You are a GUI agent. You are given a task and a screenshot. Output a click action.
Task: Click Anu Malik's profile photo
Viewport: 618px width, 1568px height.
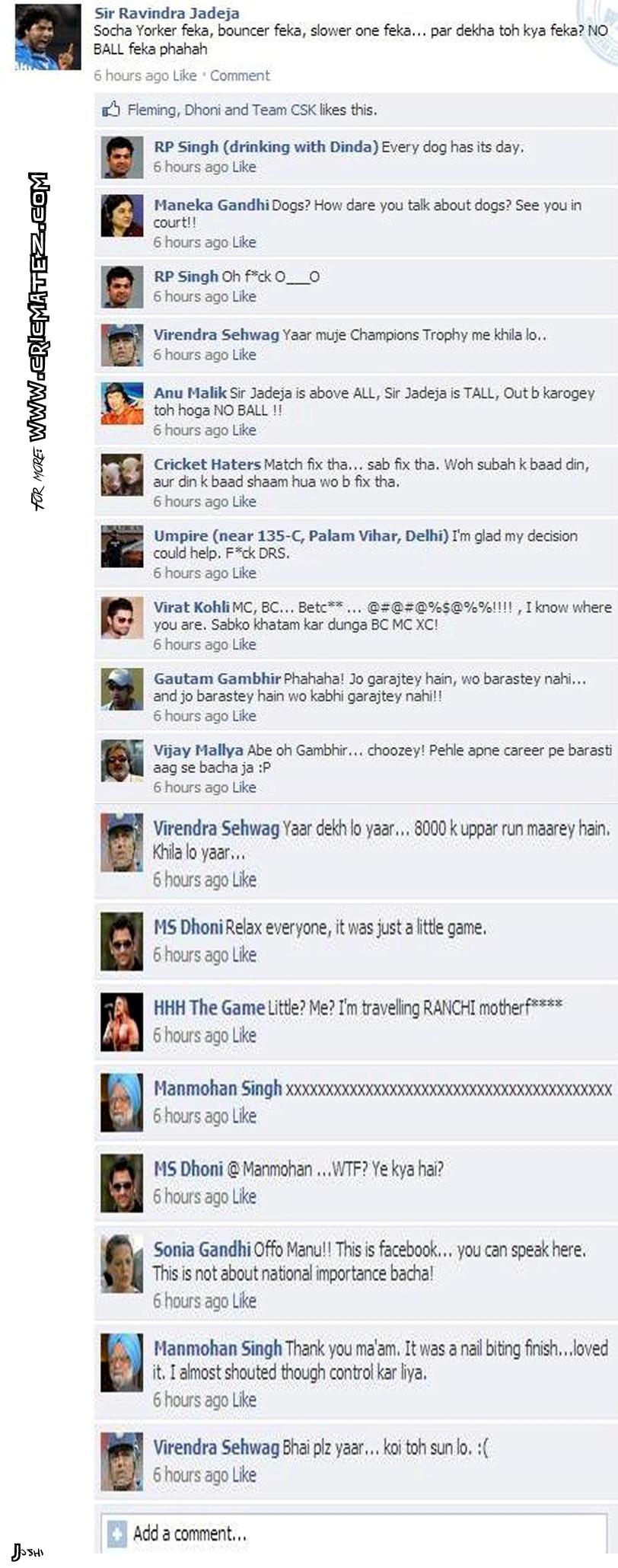(122, 403)
